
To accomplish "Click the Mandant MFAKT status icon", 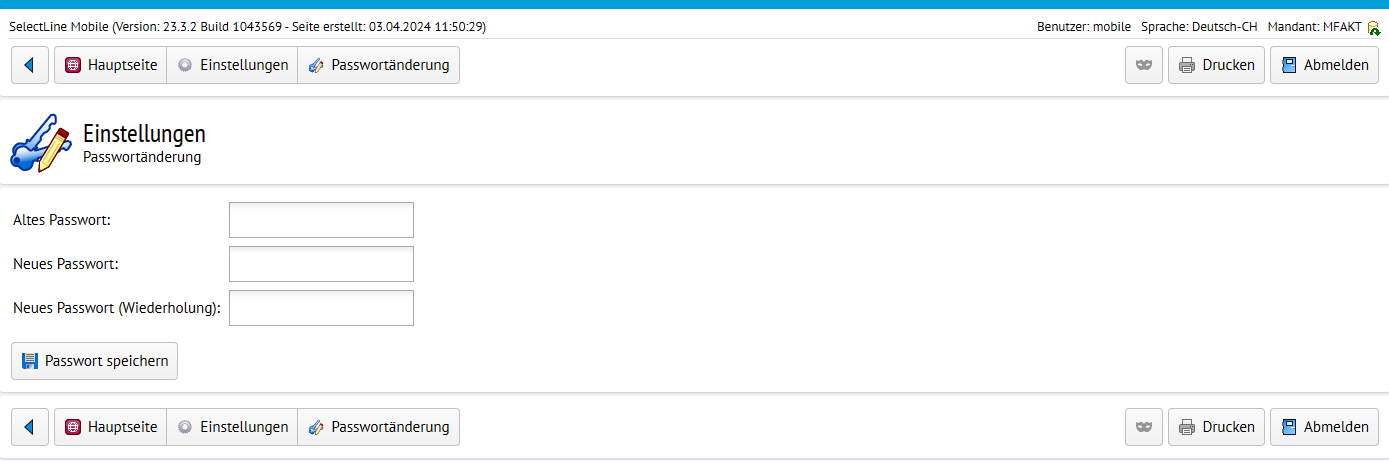I will click(1374, 28).
